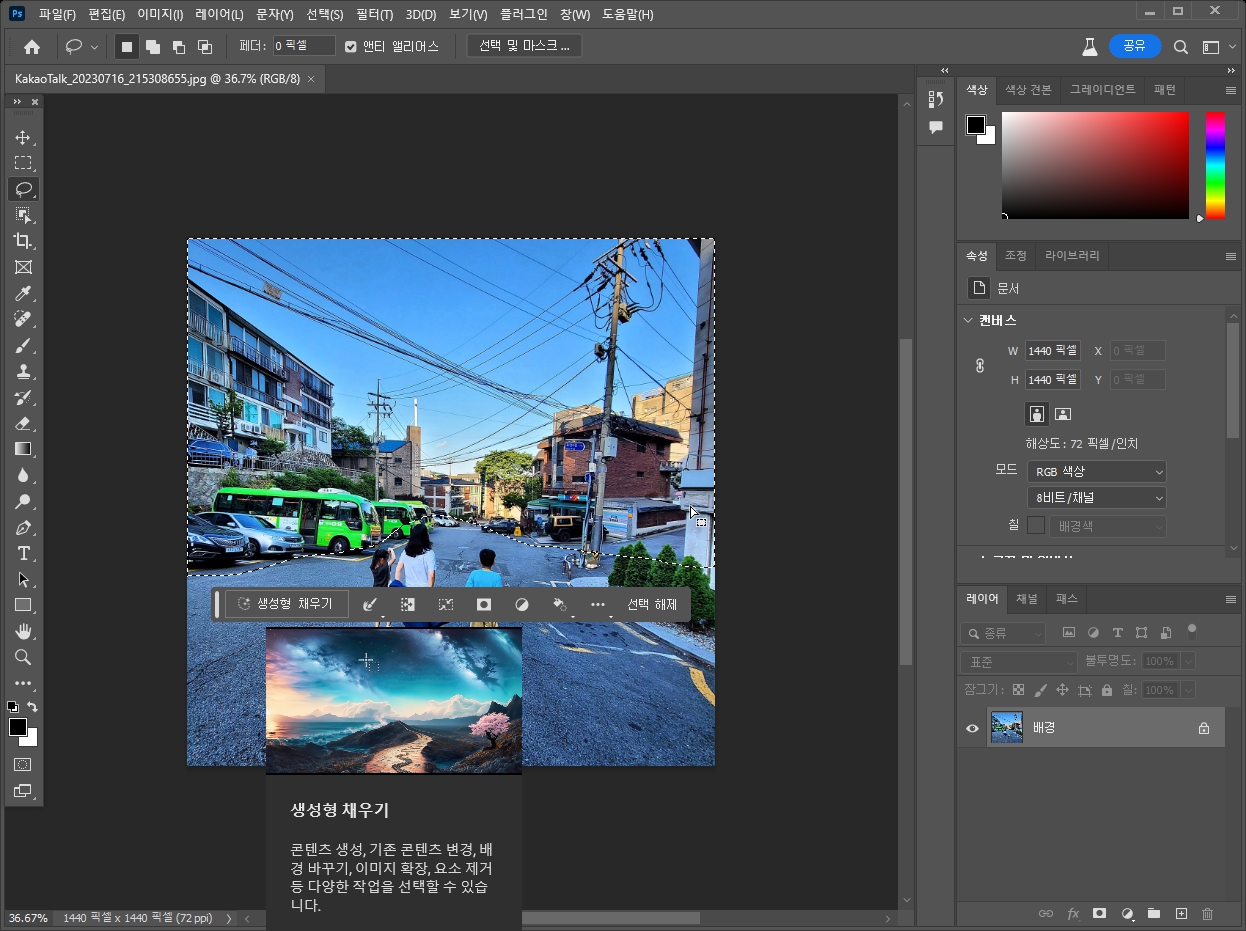The image size is (1246, 931).
Task: Swap foreground and background colors in toolbar
Action: click(x=32, y=707)
